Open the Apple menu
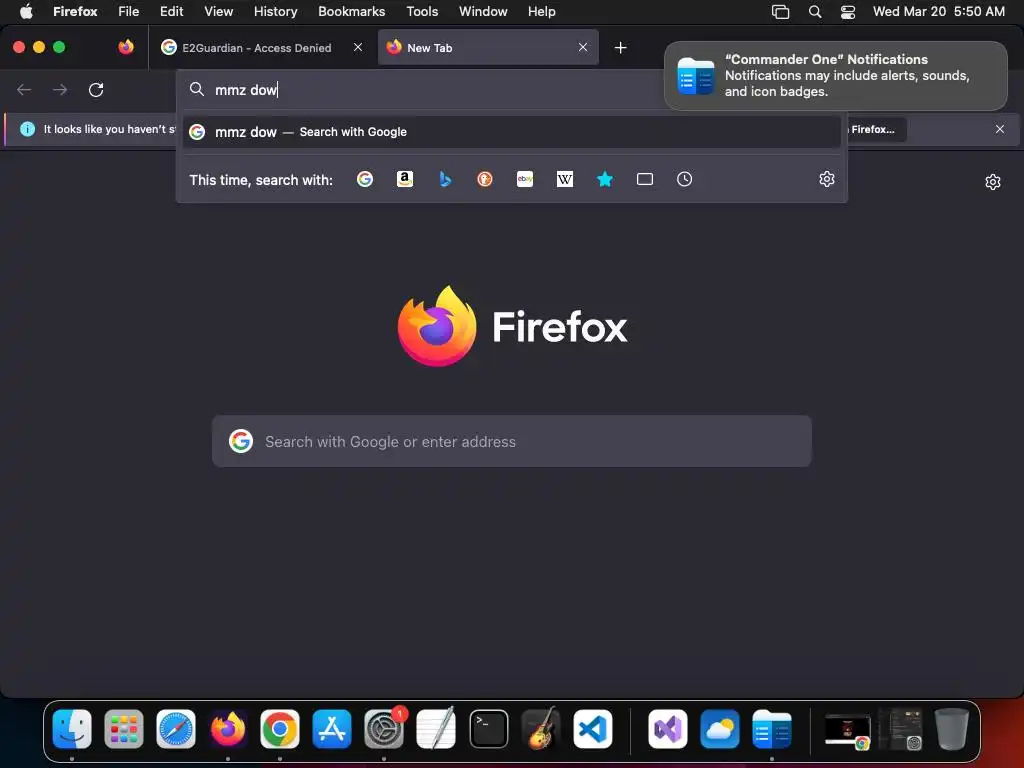Viewport: 1024px width, 768px height. 26,11
